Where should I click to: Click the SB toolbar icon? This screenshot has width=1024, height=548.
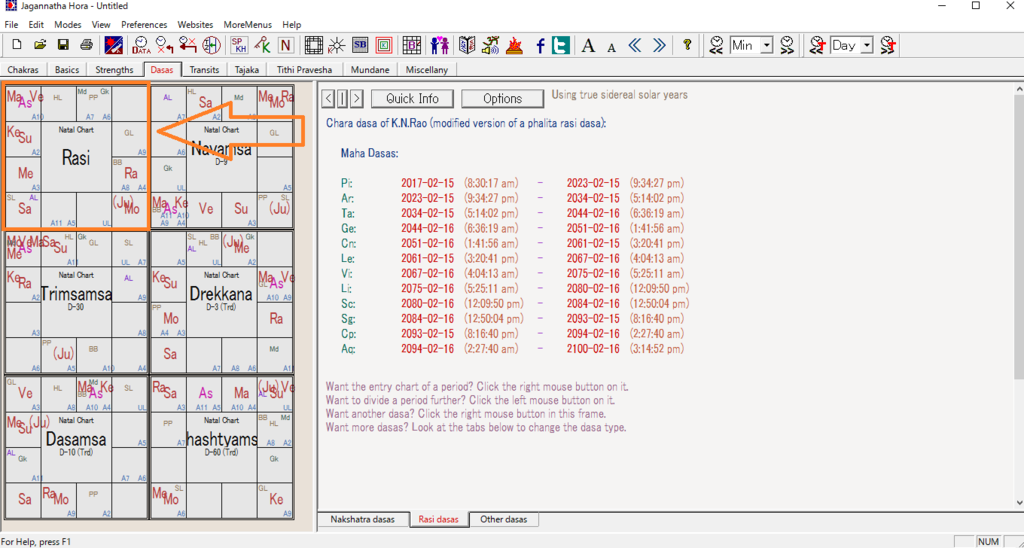coord(360,45)
